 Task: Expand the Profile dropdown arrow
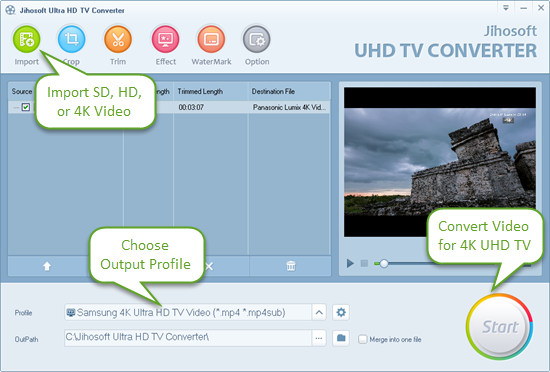(319, 312)
